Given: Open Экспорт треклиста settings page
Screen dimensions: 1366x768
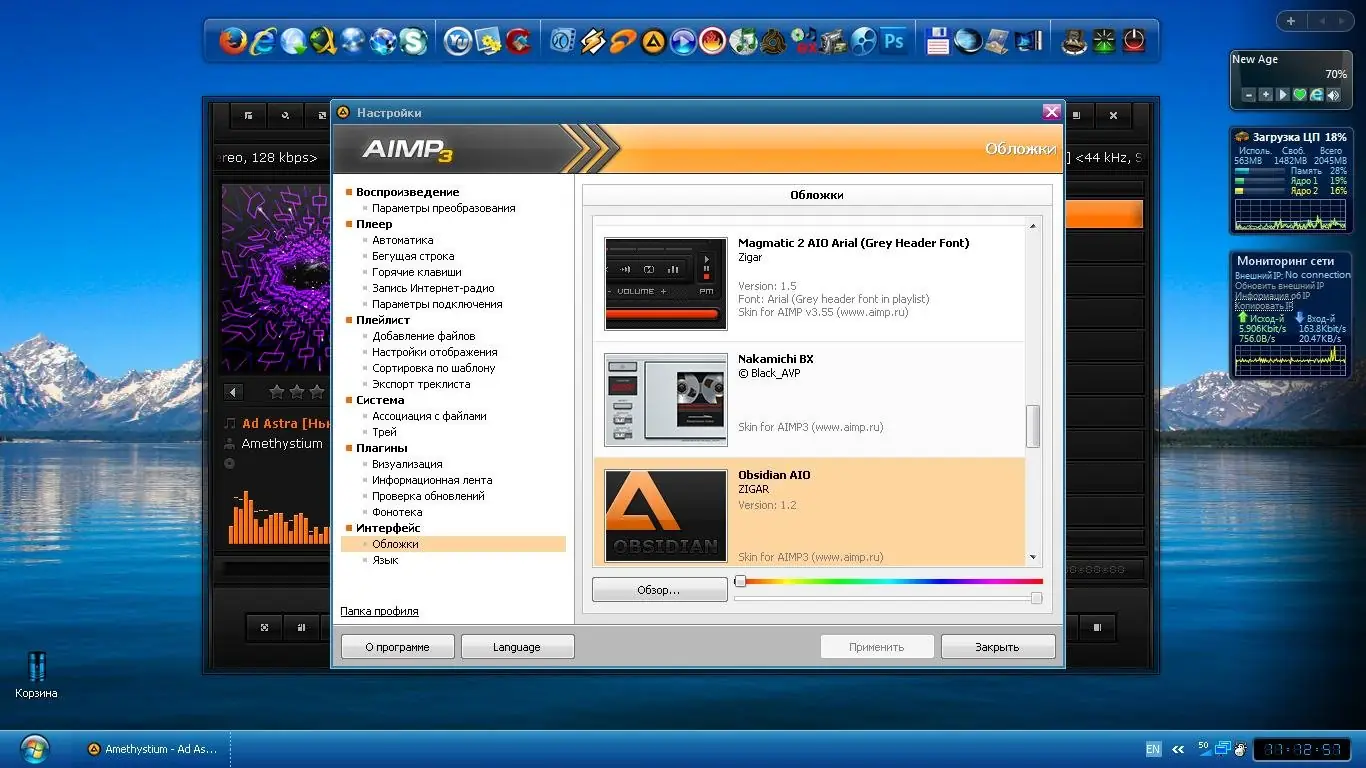Looking at the screenshot, I should (421, 384).
